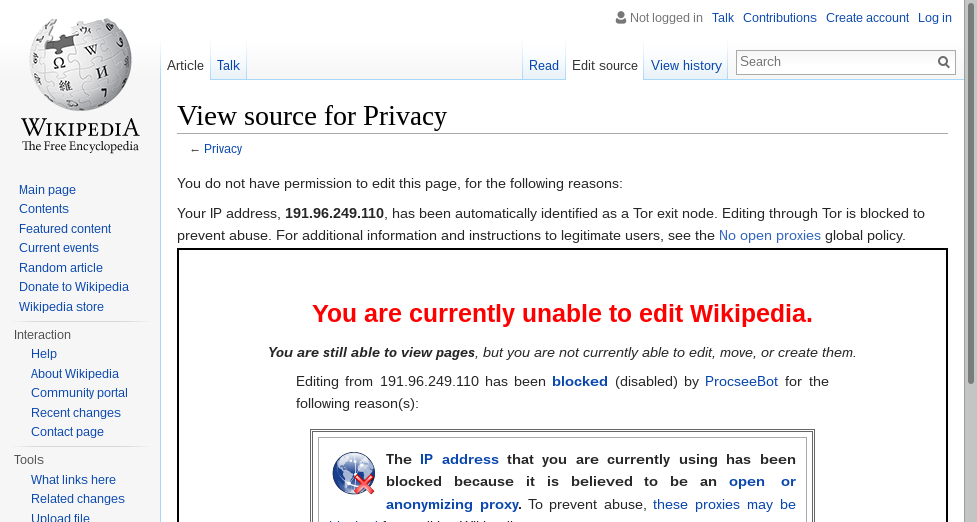Viewport: 977px width, 522px height.
Task: Click the Privacy back link
Action: [x=223, y=149]
